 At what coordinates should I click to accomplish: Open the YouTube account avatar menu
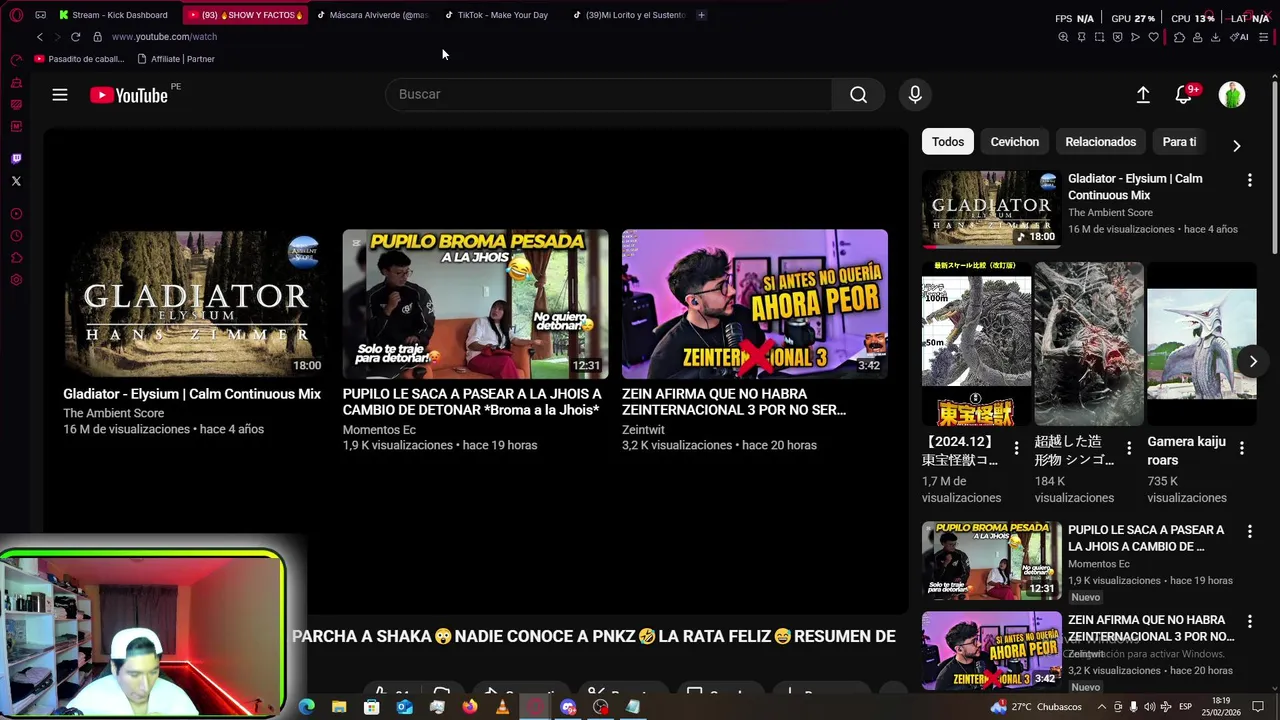(1232, 94)
